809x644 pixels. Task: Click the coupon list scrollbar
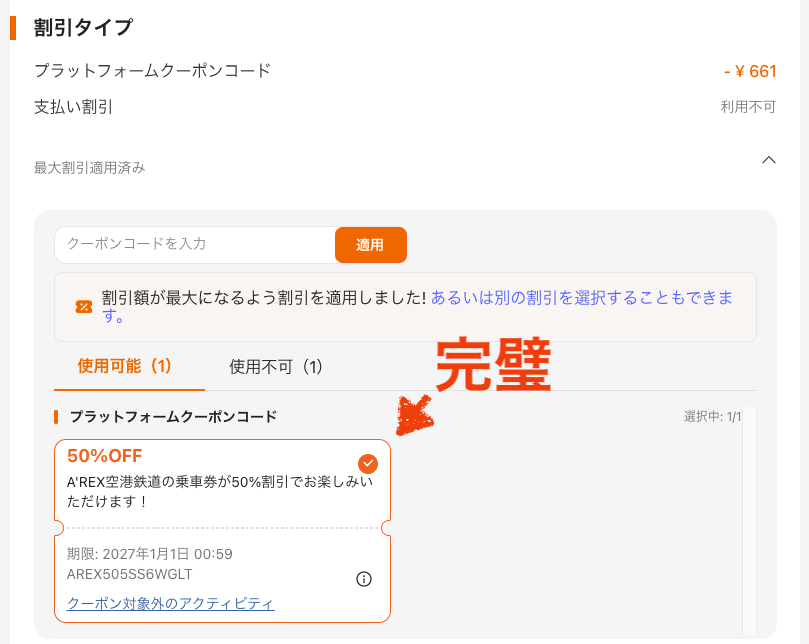click(x=749, y=521)
